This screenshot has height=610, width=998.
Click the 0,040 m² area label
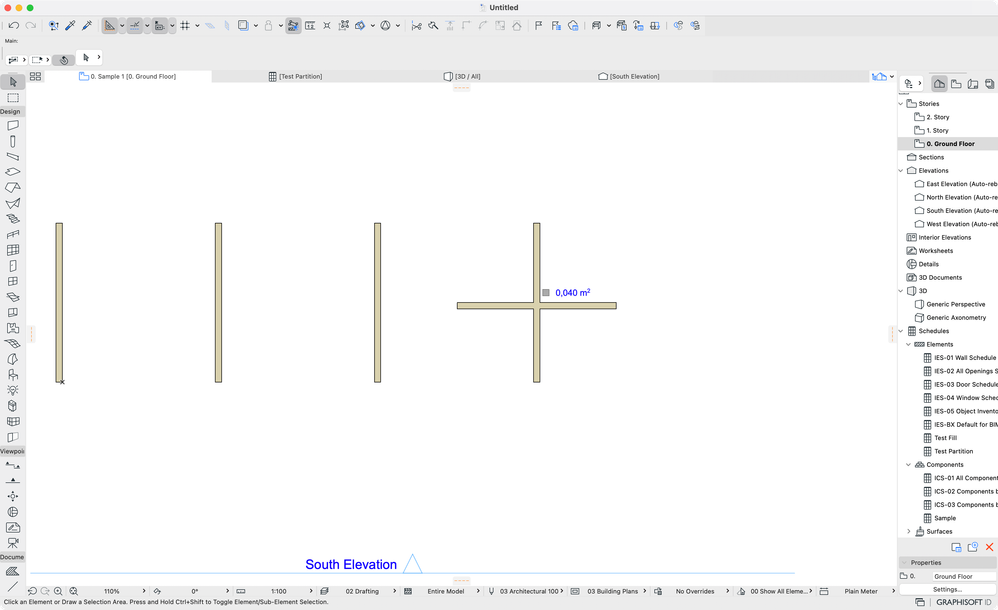click(573, 293)
